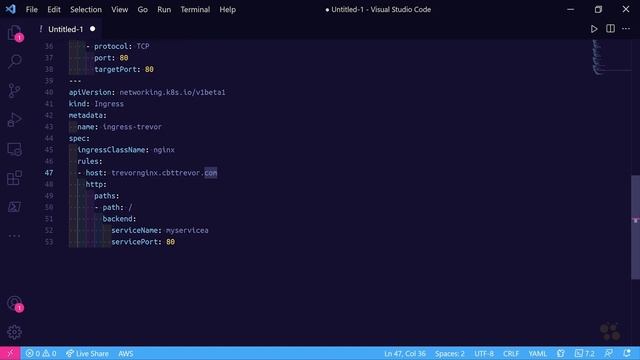Click 'ingressClassName: nginx' line

click(x=126, y=150)
